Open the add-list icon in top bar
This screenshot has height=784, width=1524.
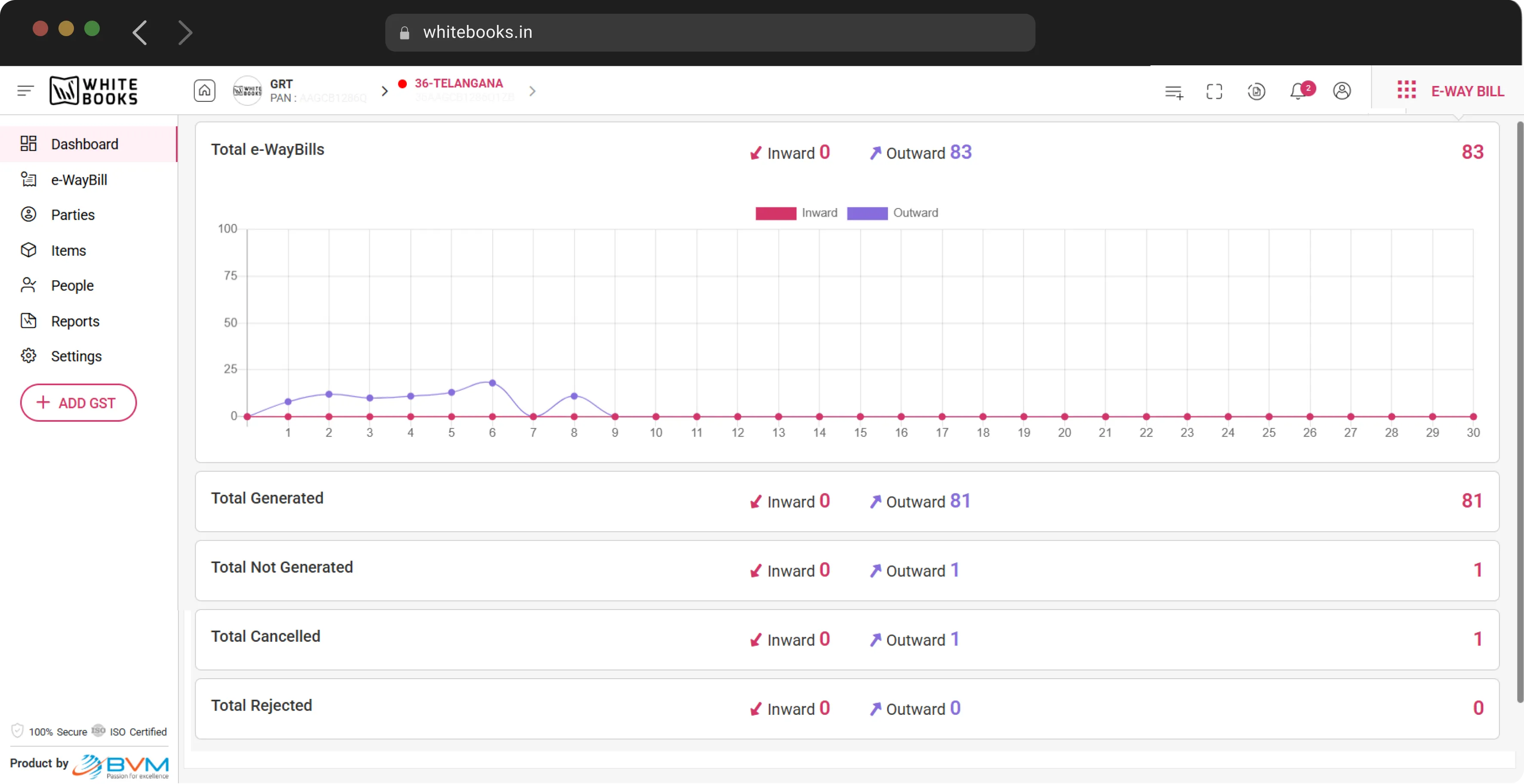(1174, 92)
